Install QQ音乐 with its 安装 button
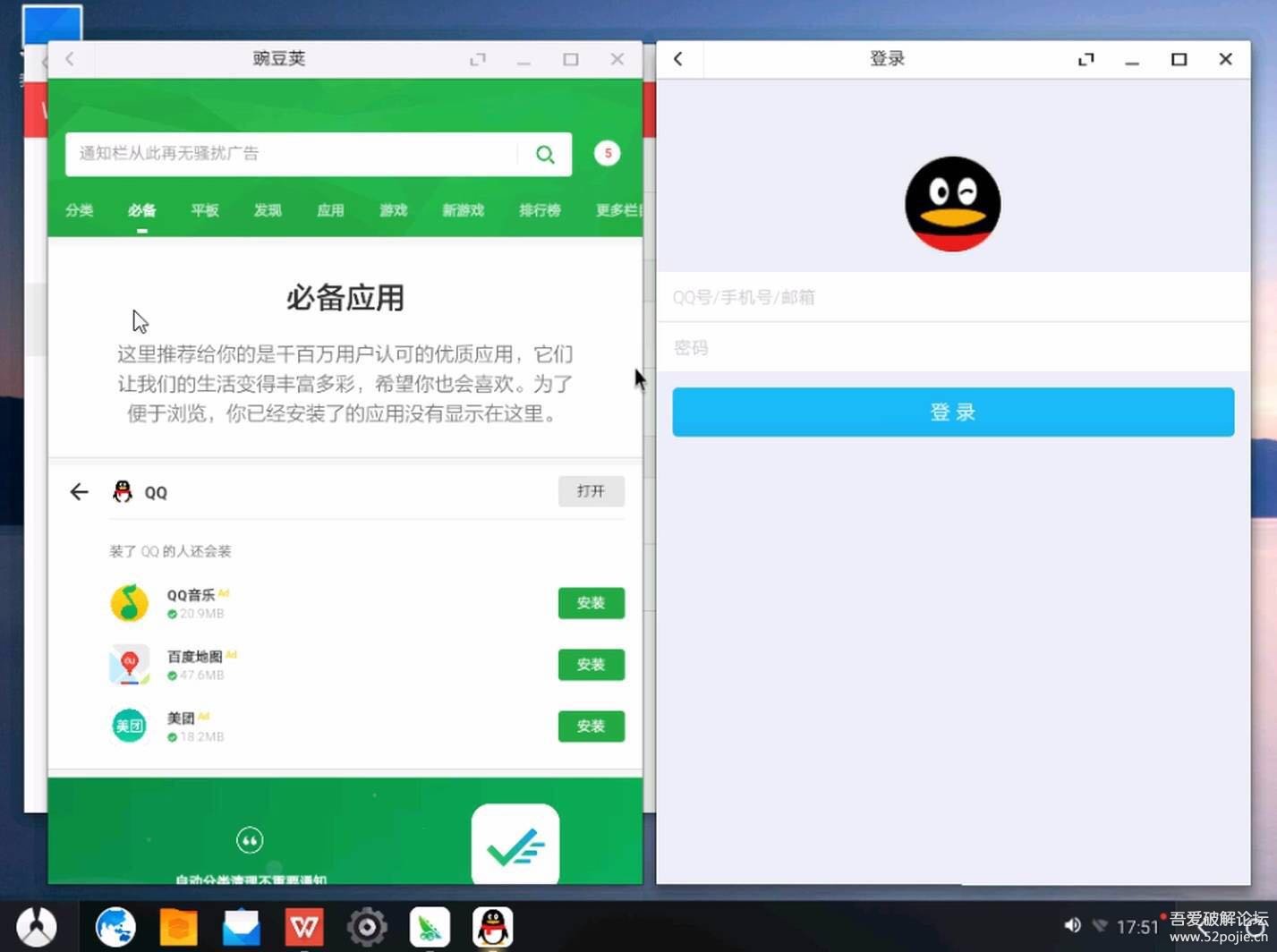The width and height of the screenshot is (1277, 952). (x=592, y=603)
